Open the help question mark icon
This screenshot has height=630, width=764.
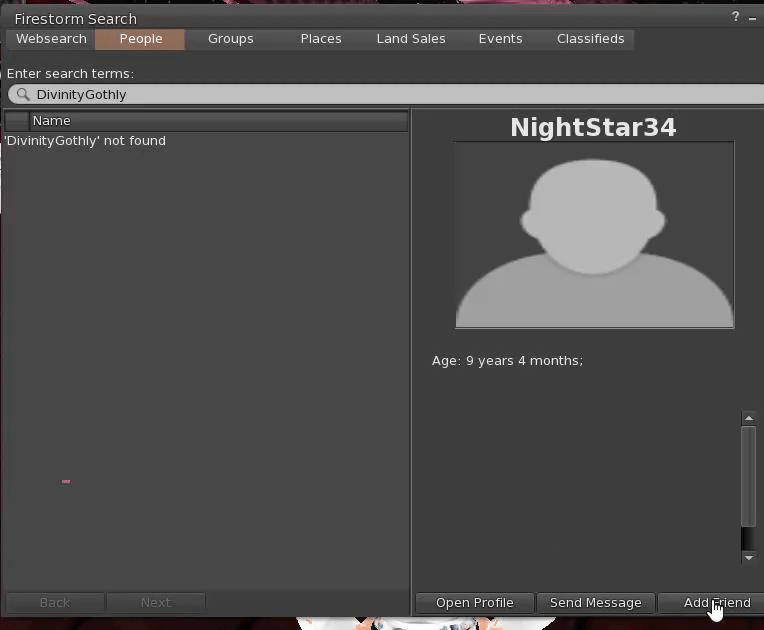pyautogui.click(x=735, y=17)
